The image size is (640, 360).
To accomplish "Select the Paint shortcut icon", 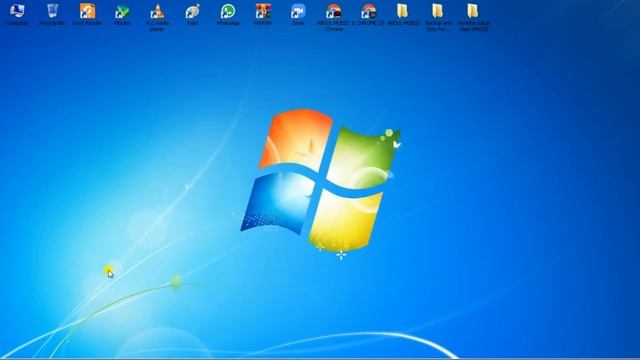I will pyautogui.click(x=192, y=11).
